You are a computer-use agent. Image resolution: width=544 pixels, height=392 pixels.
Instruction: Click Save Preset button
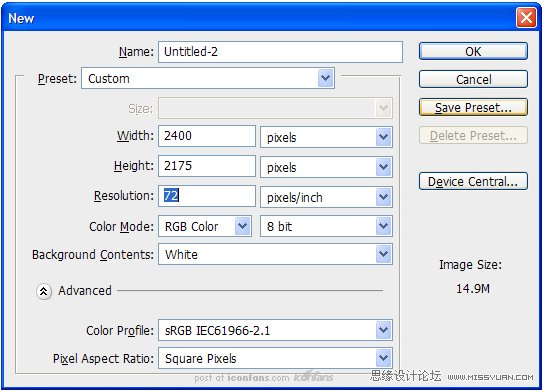click(473, 107)
